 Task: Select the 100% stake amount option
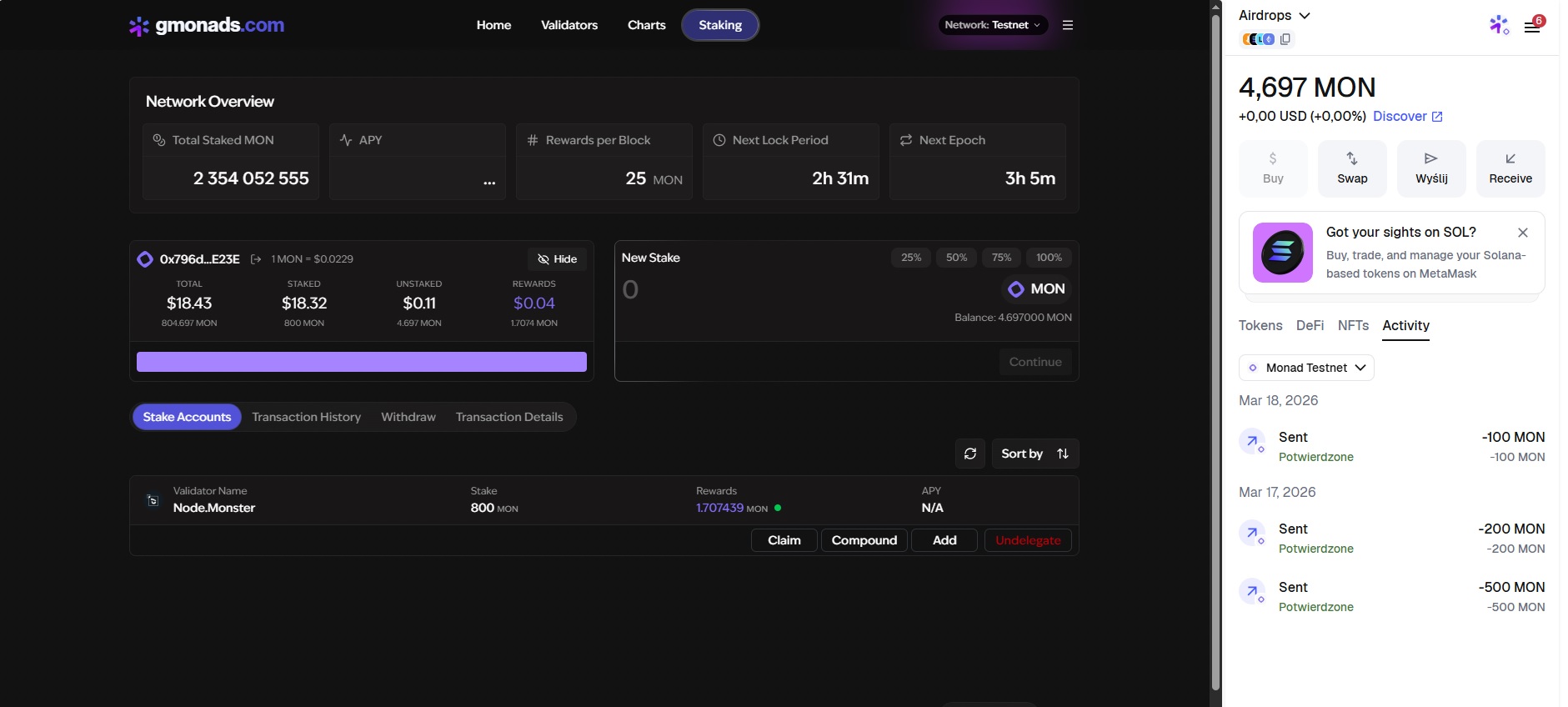[x=1049, y=258]
